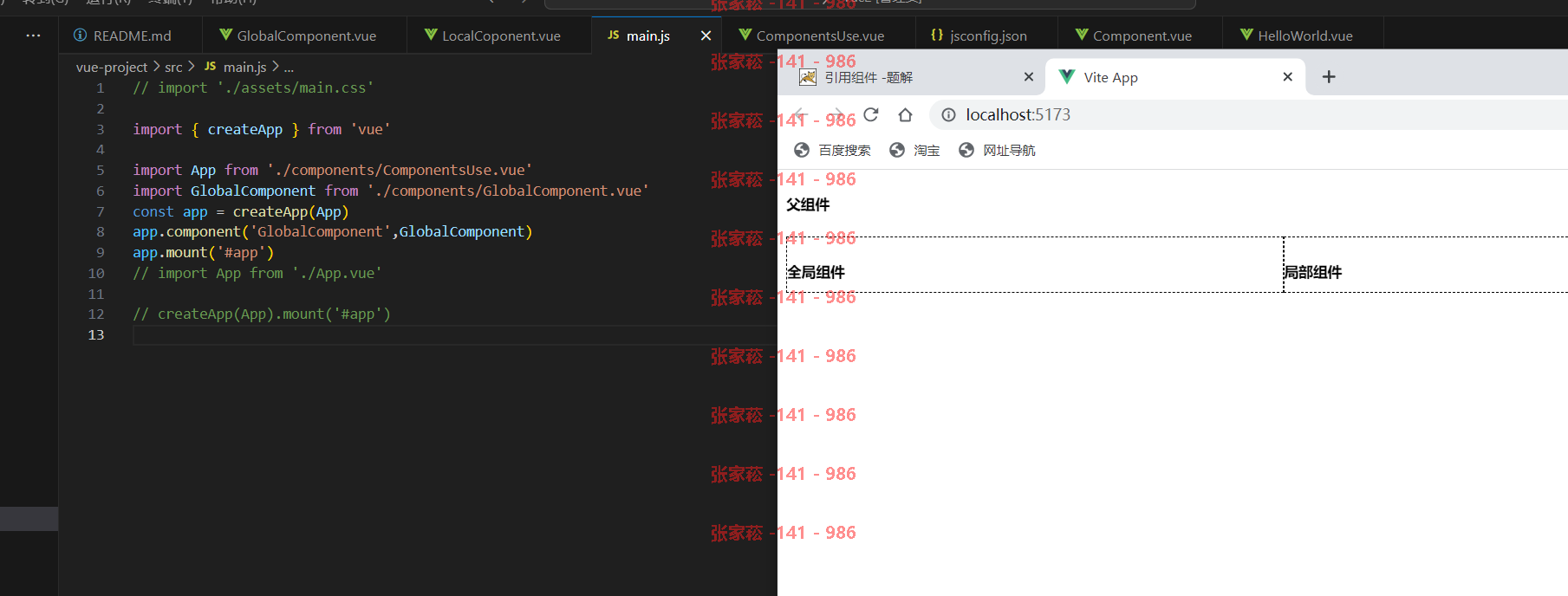Click the app.component GlobalComponent code line
This screenshot has width=1568, height=596.
pos(332,232)
